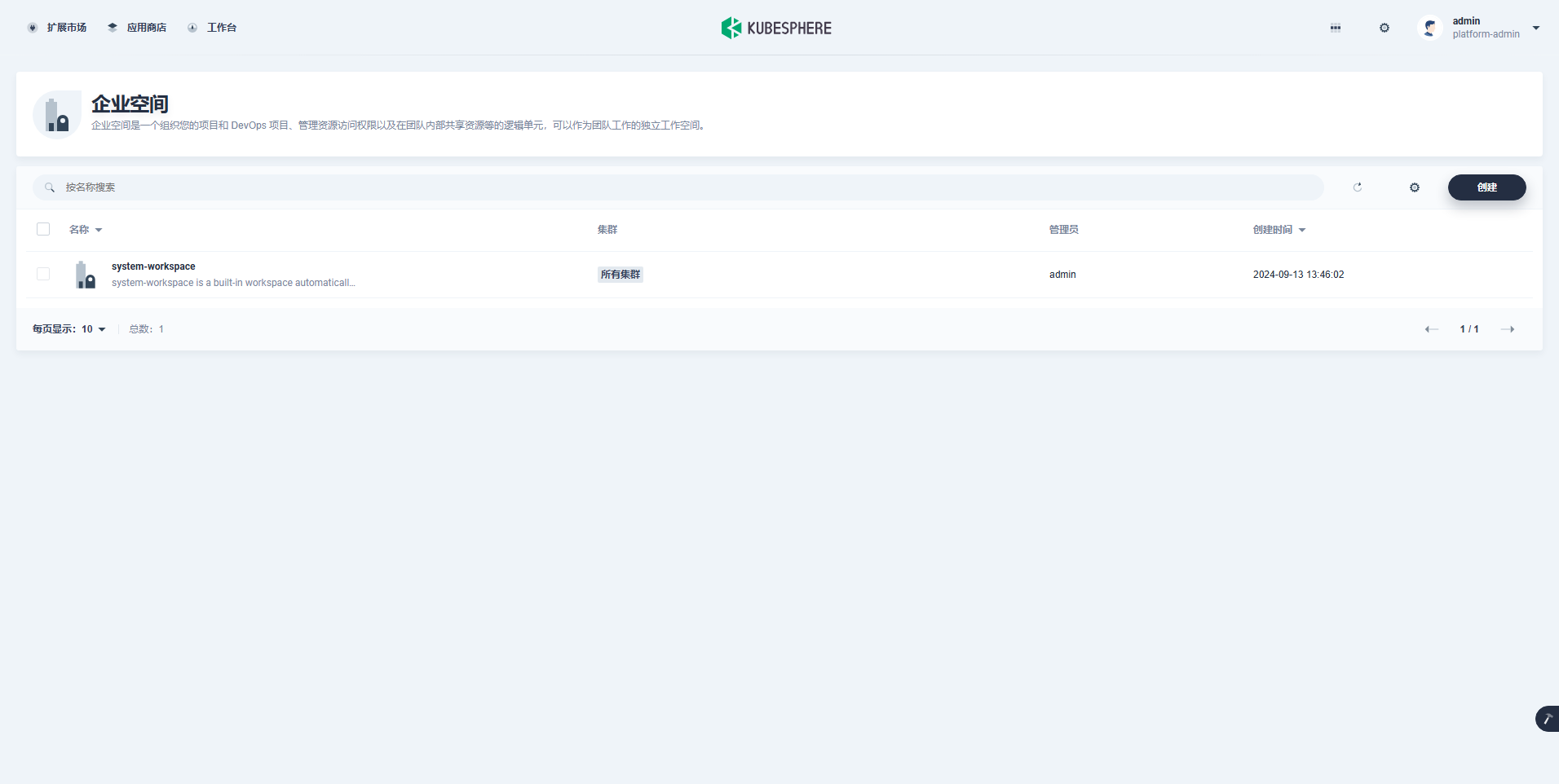Click the admin manager cell
This screenshot has width=1559, height=784.
[x=1062, y=275]
